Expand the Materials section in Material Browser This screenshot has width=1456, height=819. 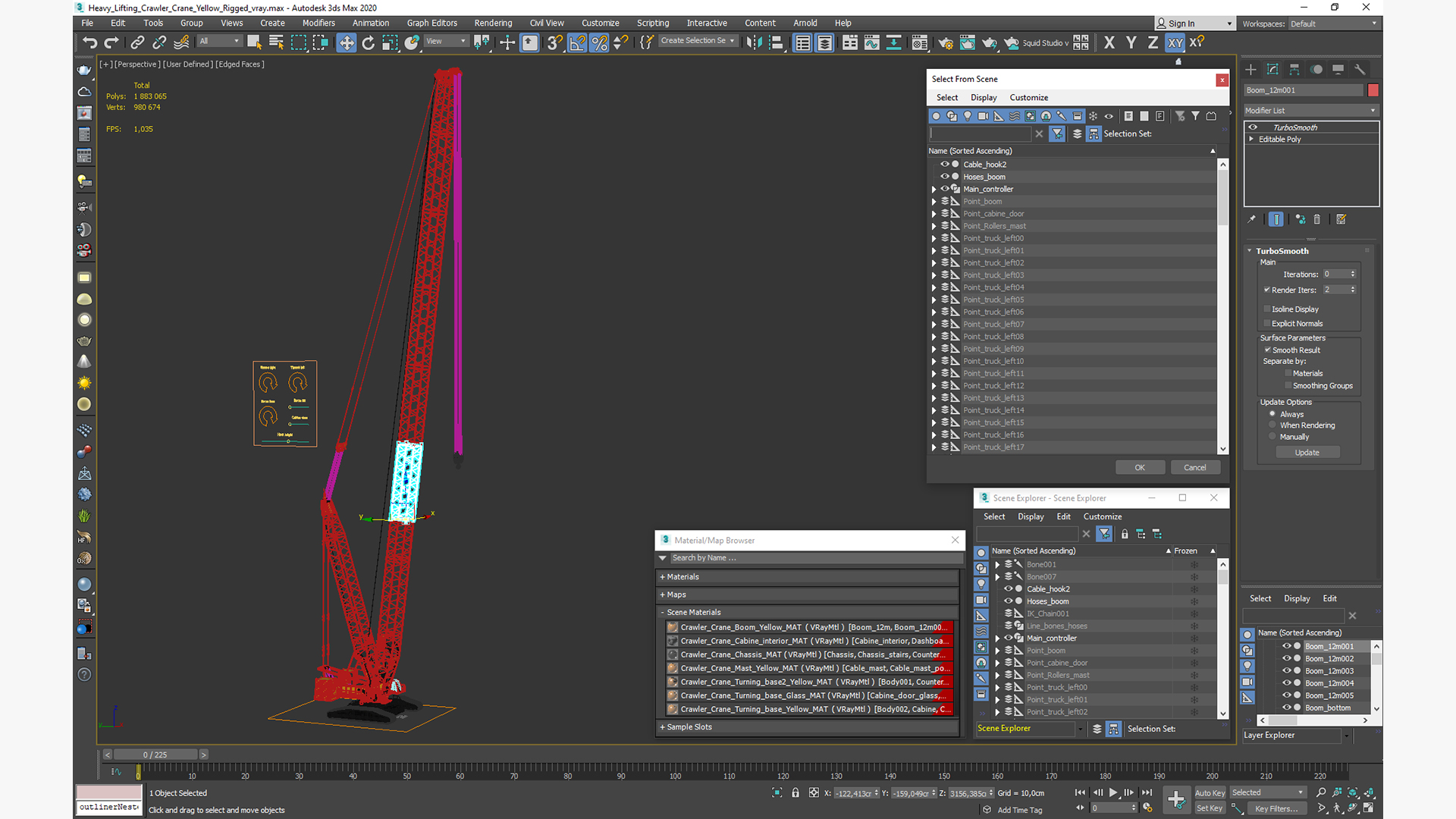tap(682, 576)
